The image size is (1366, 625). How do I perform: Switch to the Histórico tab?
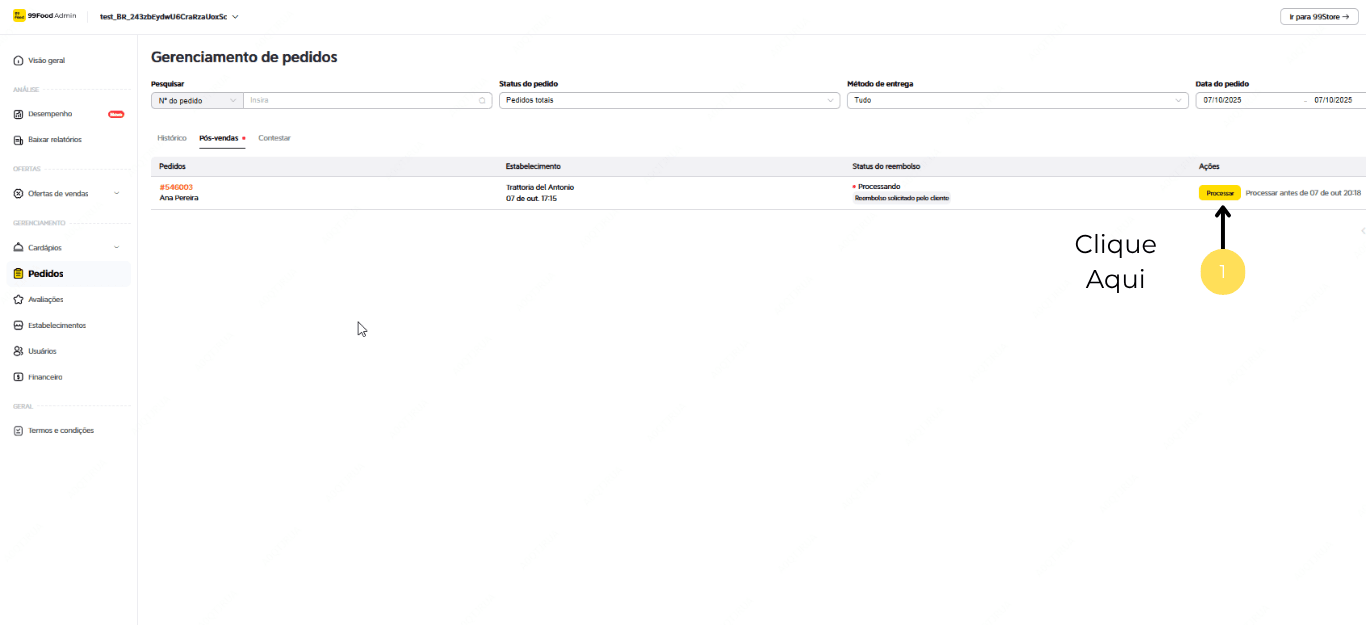(x=172, y=138)
